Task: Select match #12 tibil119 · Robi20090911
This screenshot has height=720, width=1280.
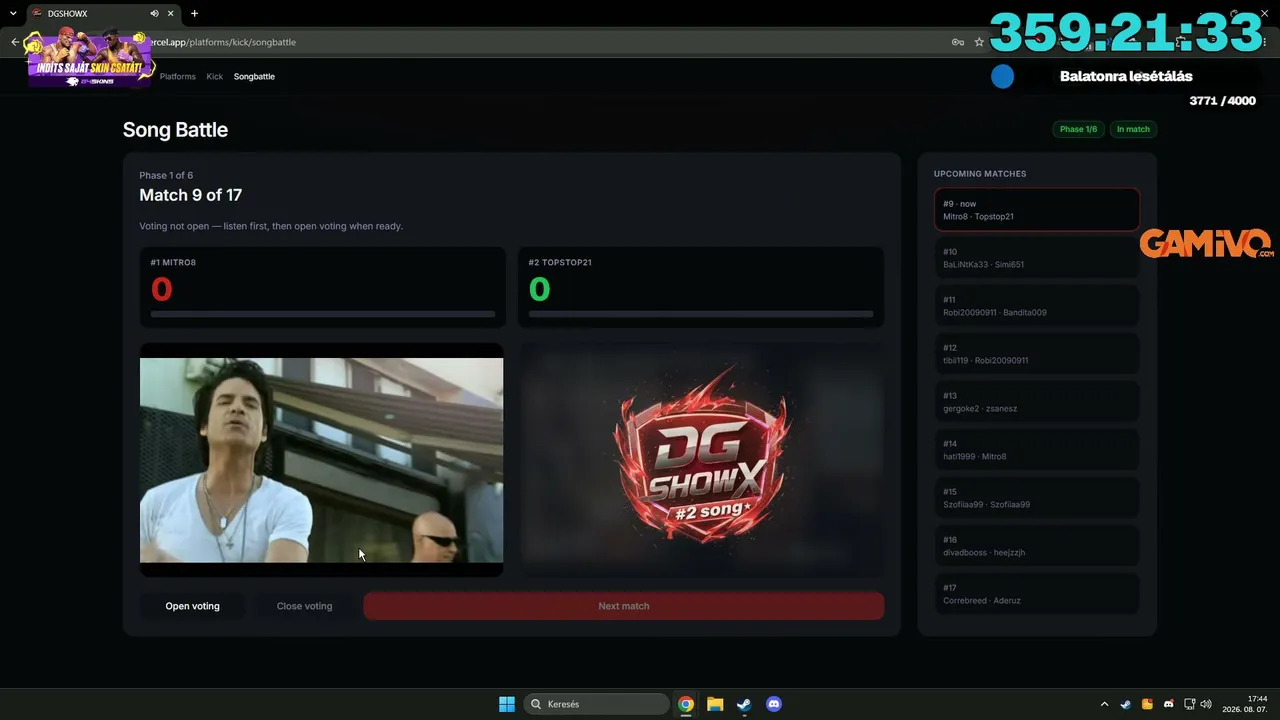Action: (1037, 354)
